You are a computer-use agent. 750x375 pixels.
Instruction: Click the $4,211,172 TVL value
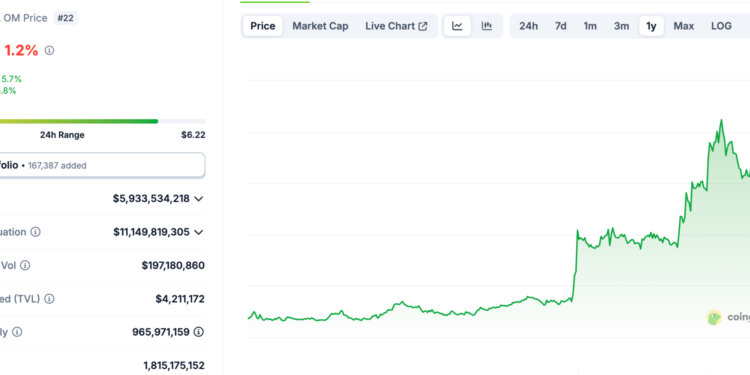[x=180, y=299]
